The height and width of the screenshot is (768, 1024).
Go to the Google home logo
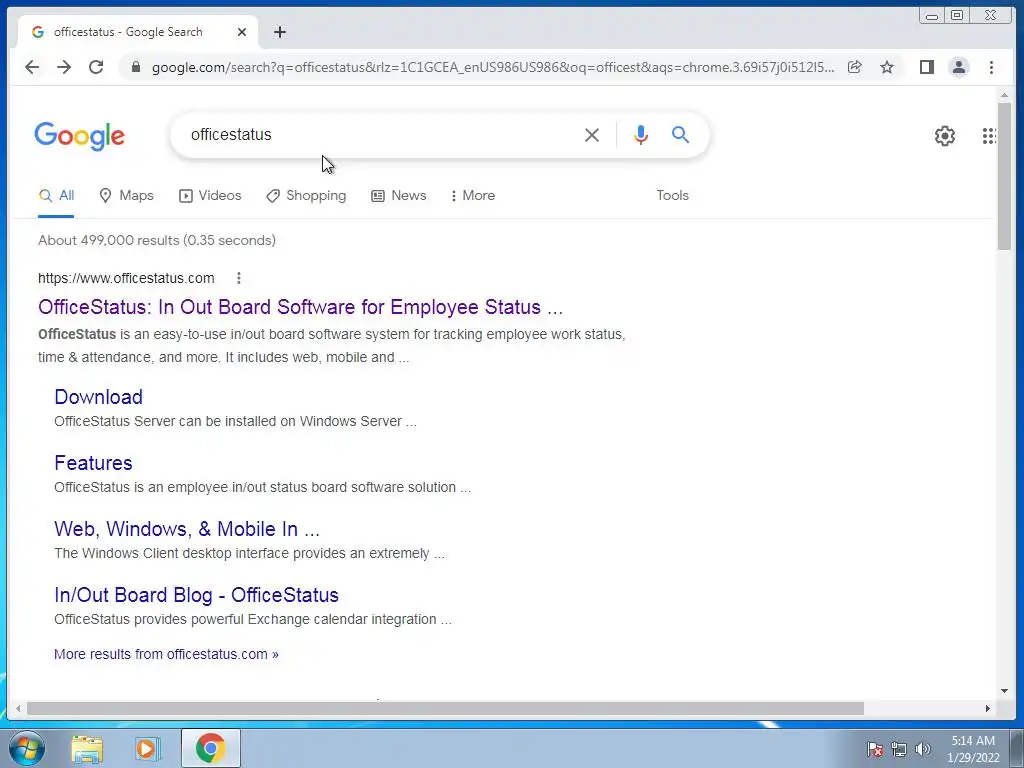pyautogui.click(x=80, y=136)
